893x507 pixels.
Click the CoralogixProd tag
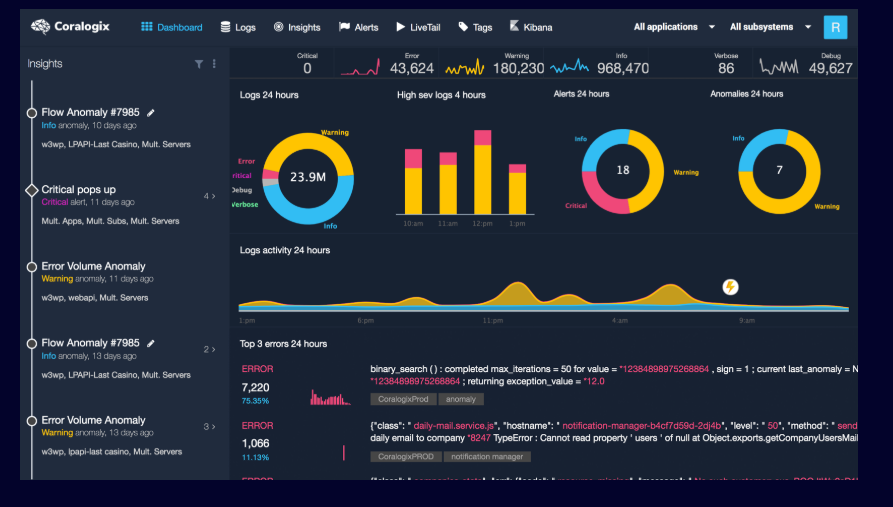pyautogui.click(x=403, y=399)
